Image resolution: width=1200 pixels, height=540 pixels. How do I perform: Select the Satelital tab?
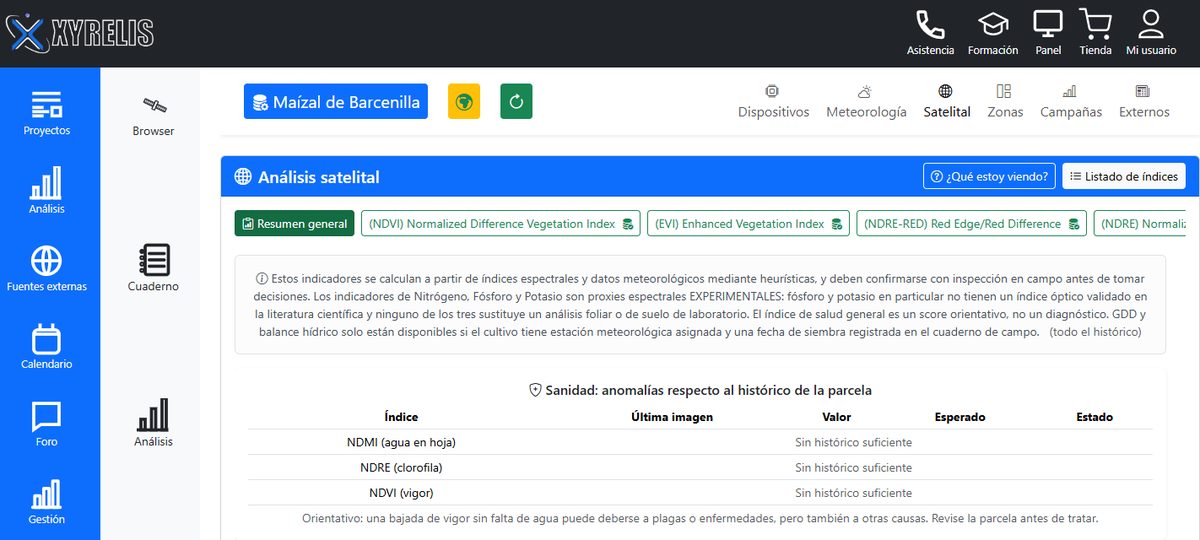[x=947, y=102]
